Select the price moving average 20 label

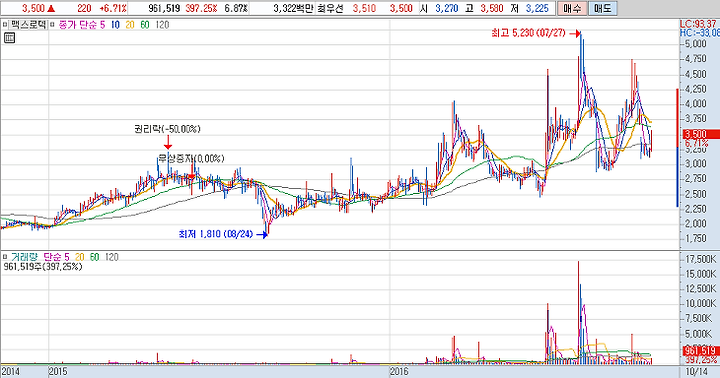pos(130,25)
